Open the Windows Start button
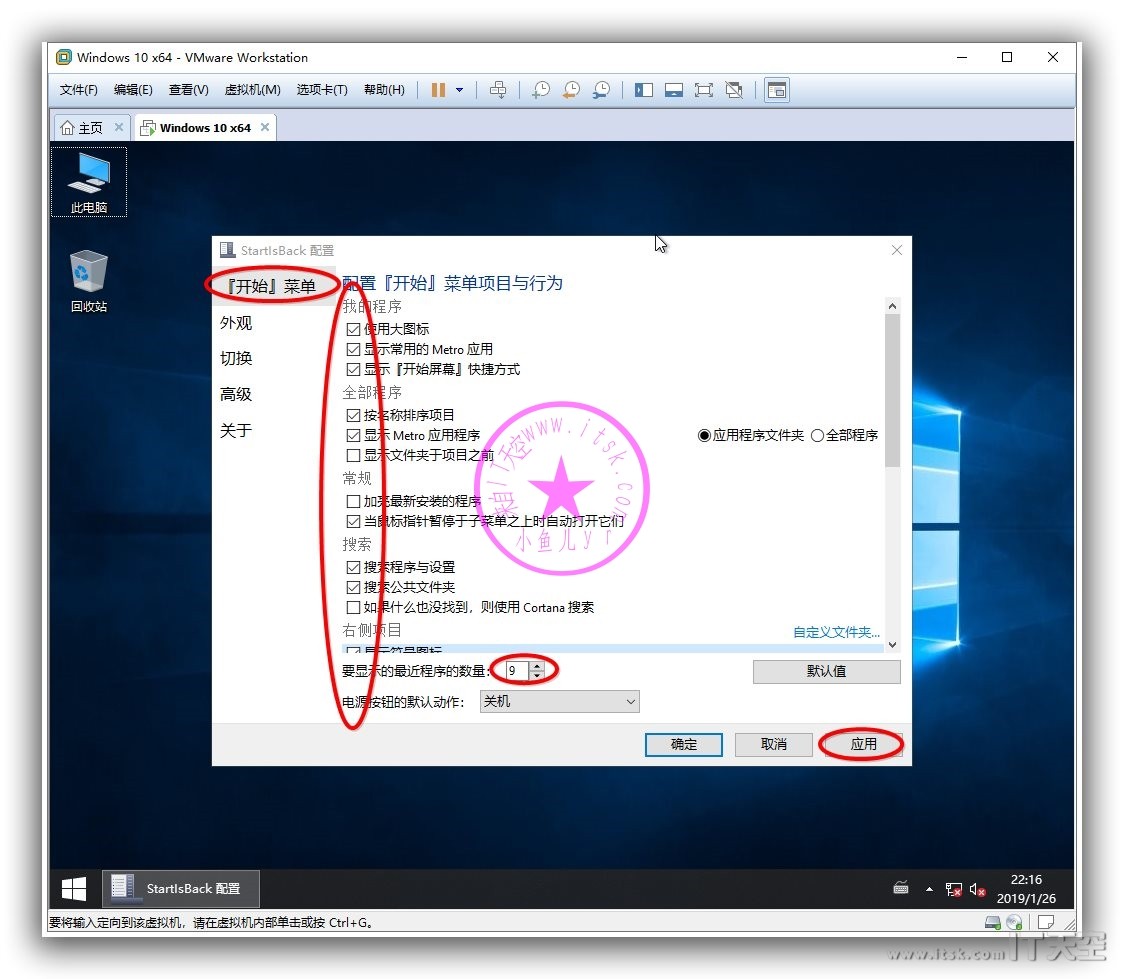This screenshot has width=1124, height=979. pyautogui.click(x=74, y=889)
